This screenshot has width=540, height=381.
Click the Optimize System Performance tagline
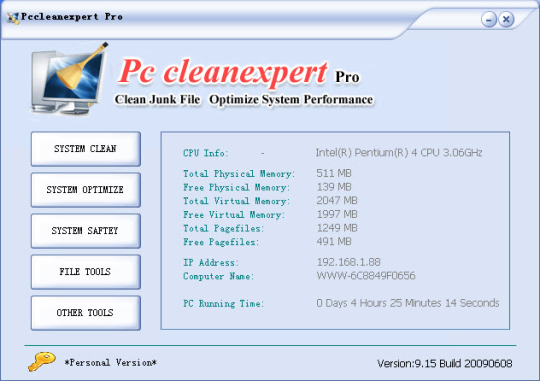[x=291, y=100]
